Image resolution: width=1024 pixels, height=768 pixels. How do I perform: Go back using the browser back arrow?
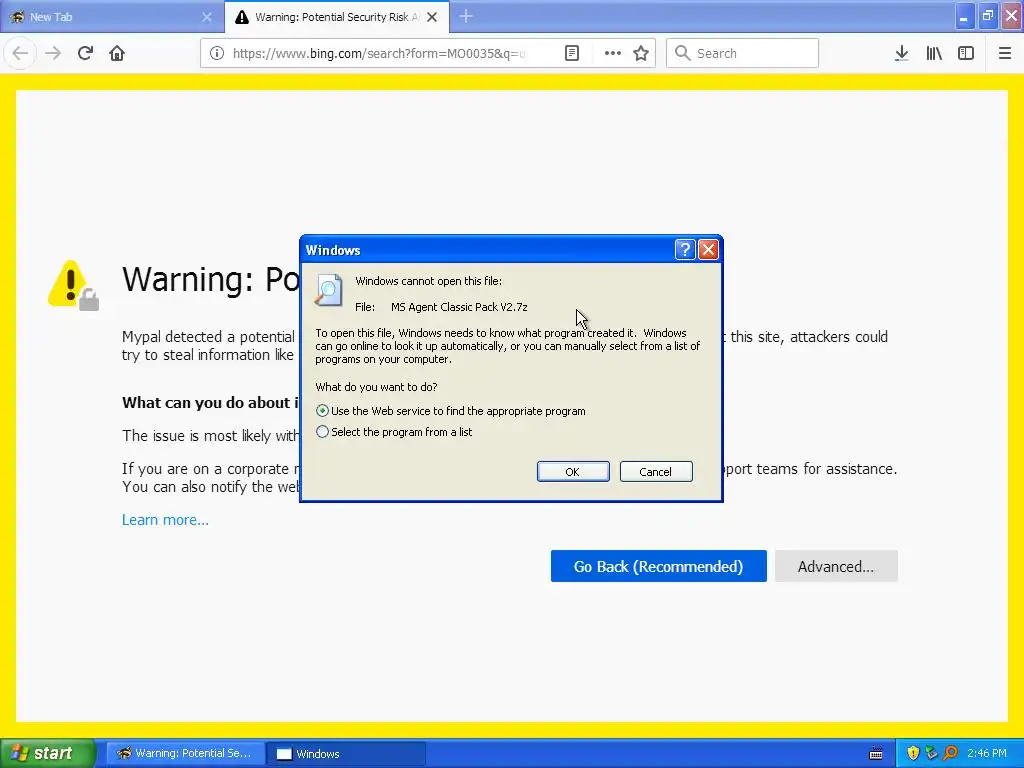20,54
